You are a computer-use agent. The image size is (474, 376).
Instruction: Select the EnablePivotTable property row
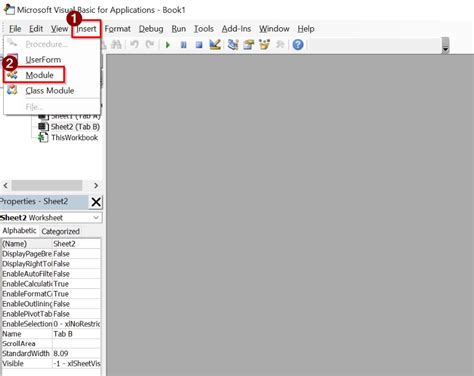click(51, 314)
